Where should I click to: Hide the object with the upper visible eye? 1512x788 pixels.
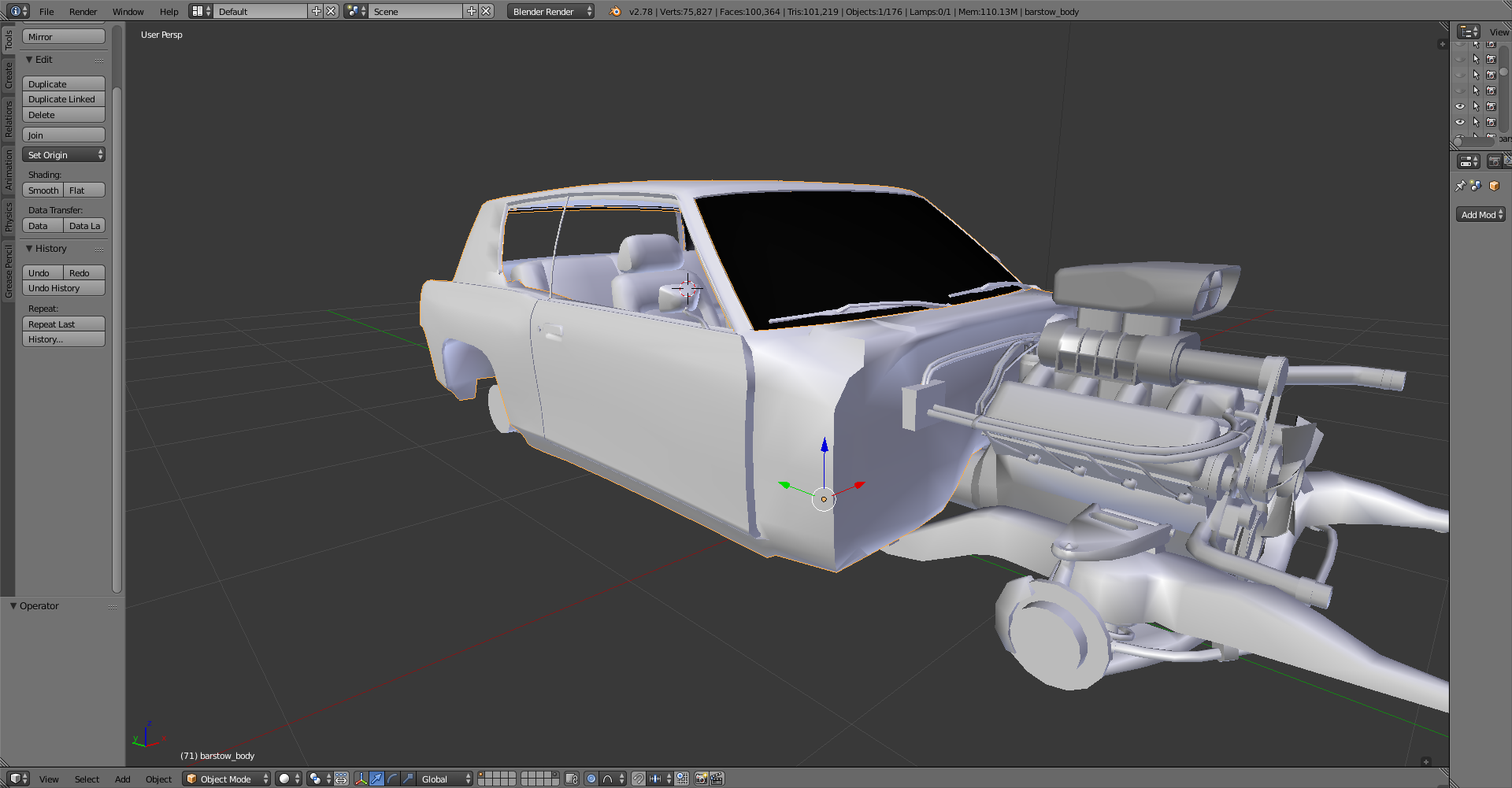[1460, 106]
